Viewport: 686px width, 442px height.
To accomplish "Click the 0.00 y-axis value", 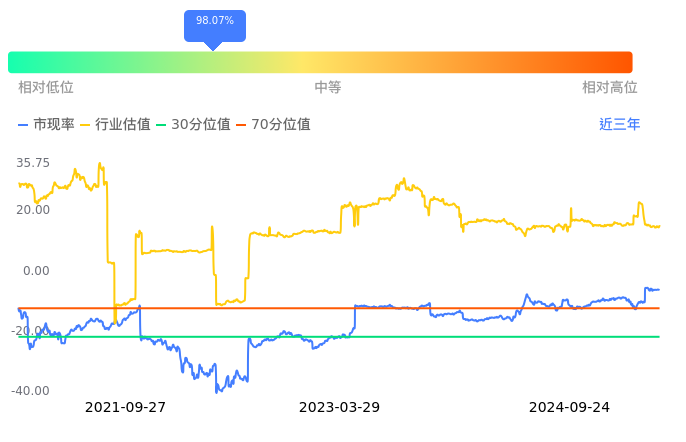I will 36,270.
